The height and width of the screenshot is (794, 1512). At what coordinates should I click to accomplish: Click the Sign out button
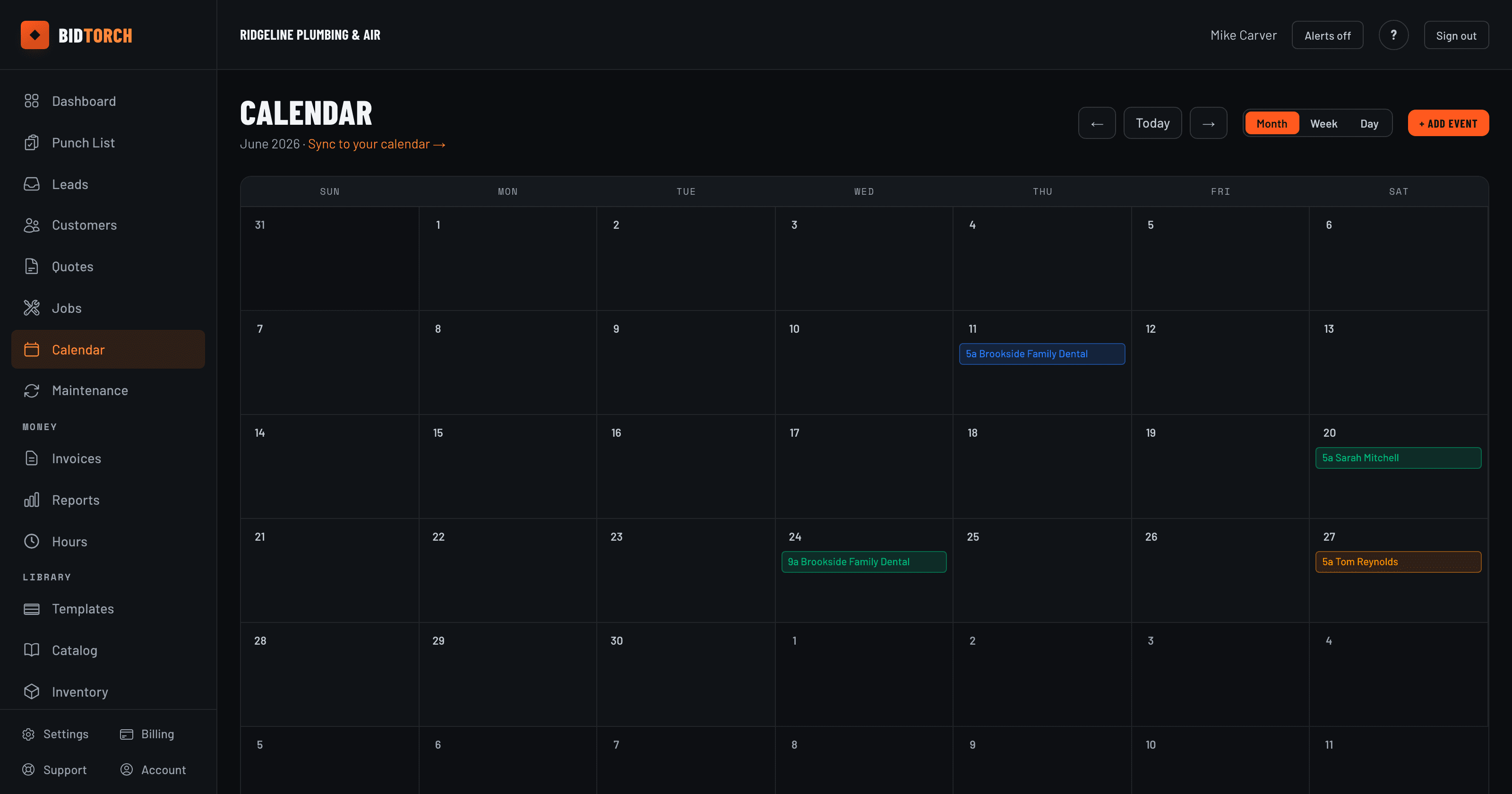(x=1456, y=35)
